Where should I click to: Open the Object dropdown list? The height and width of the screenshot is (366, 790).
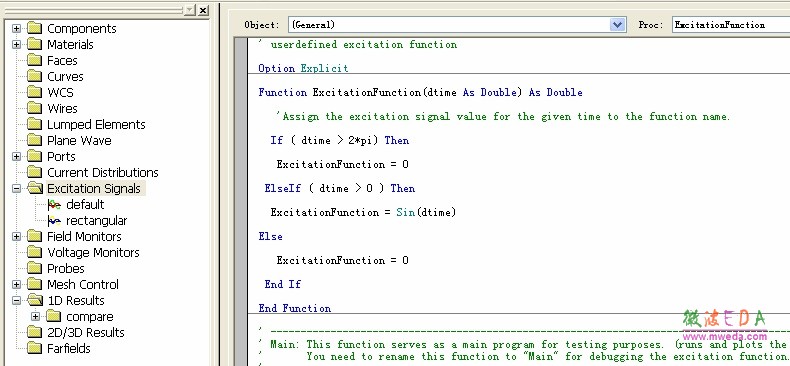618,25
